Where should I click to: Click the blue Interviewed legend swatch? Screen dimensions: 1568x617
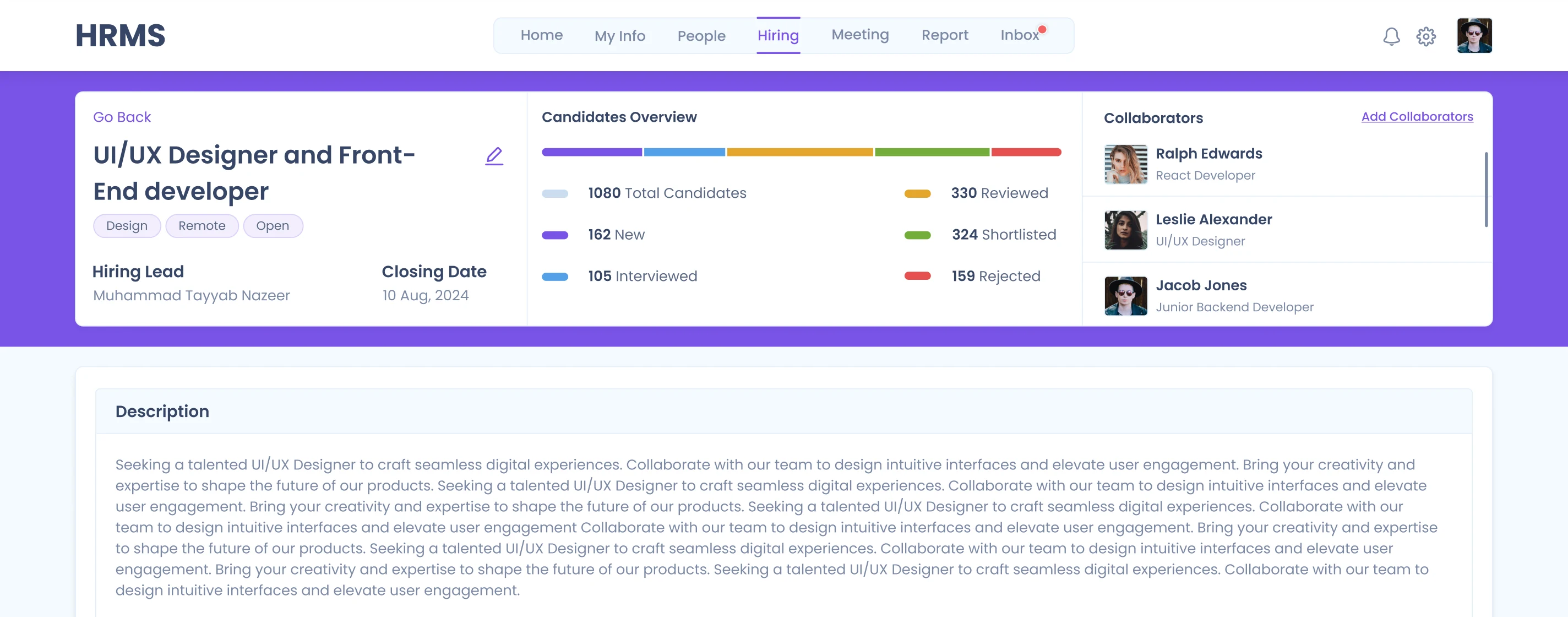point(554,277)
